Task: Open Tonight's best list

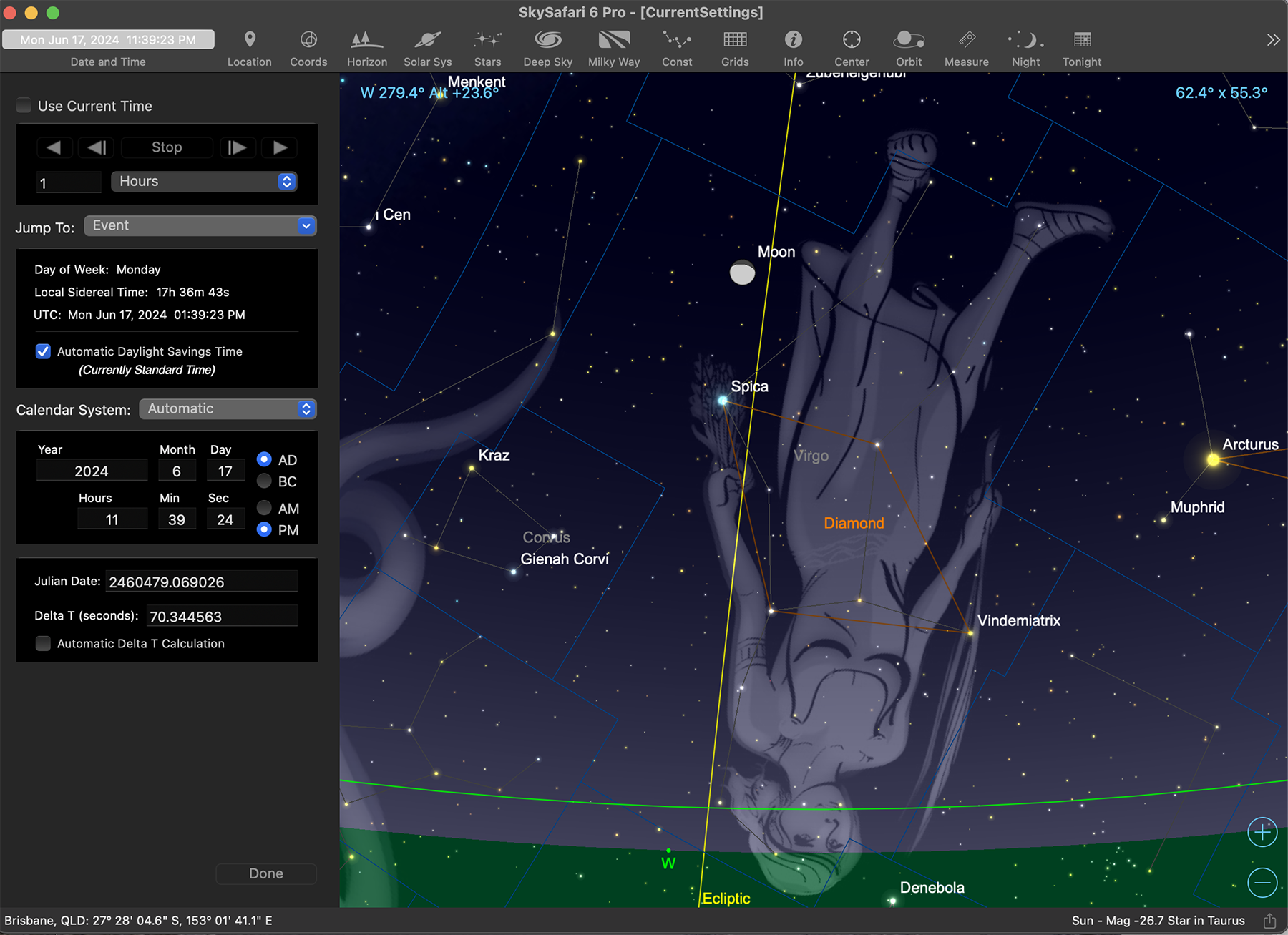Action: pos(1082,49)
